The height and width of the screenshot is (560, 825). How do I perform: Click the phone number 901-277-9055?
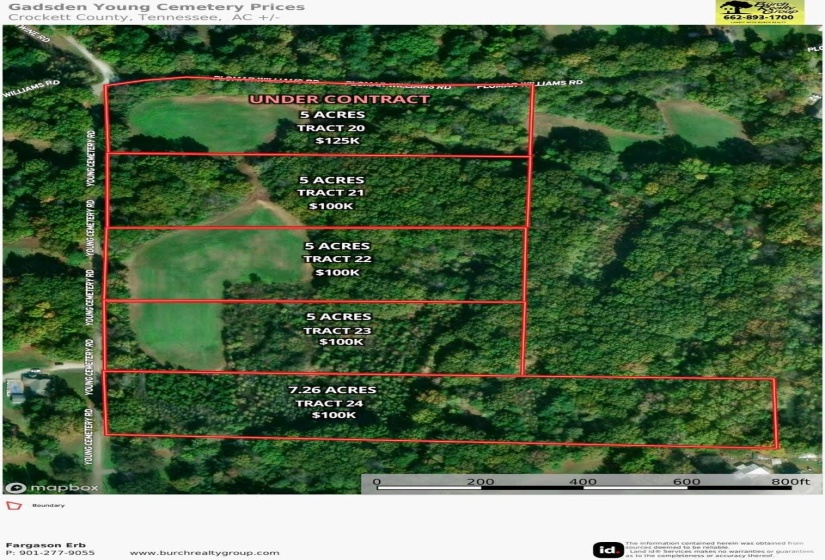pyautogui.click(x=57, y=553)
